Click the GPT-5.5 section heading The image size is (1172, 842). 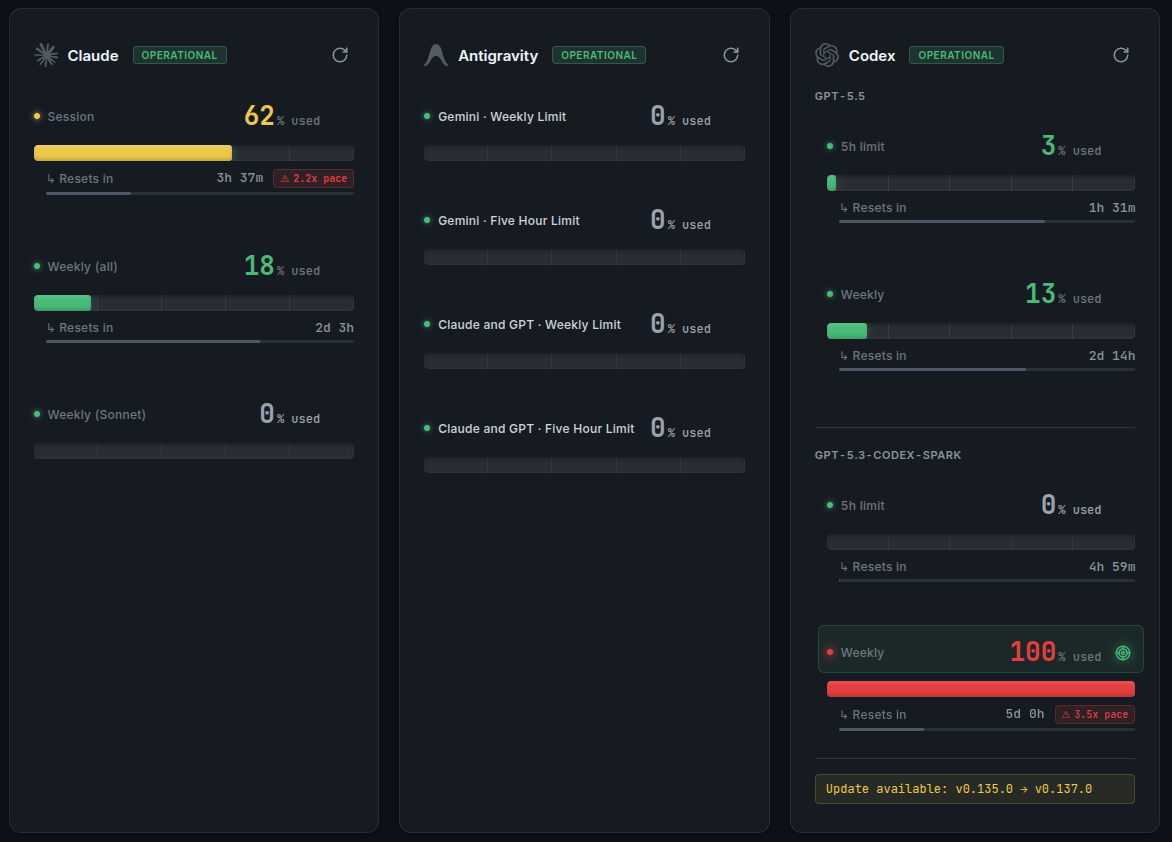[840, 96]
